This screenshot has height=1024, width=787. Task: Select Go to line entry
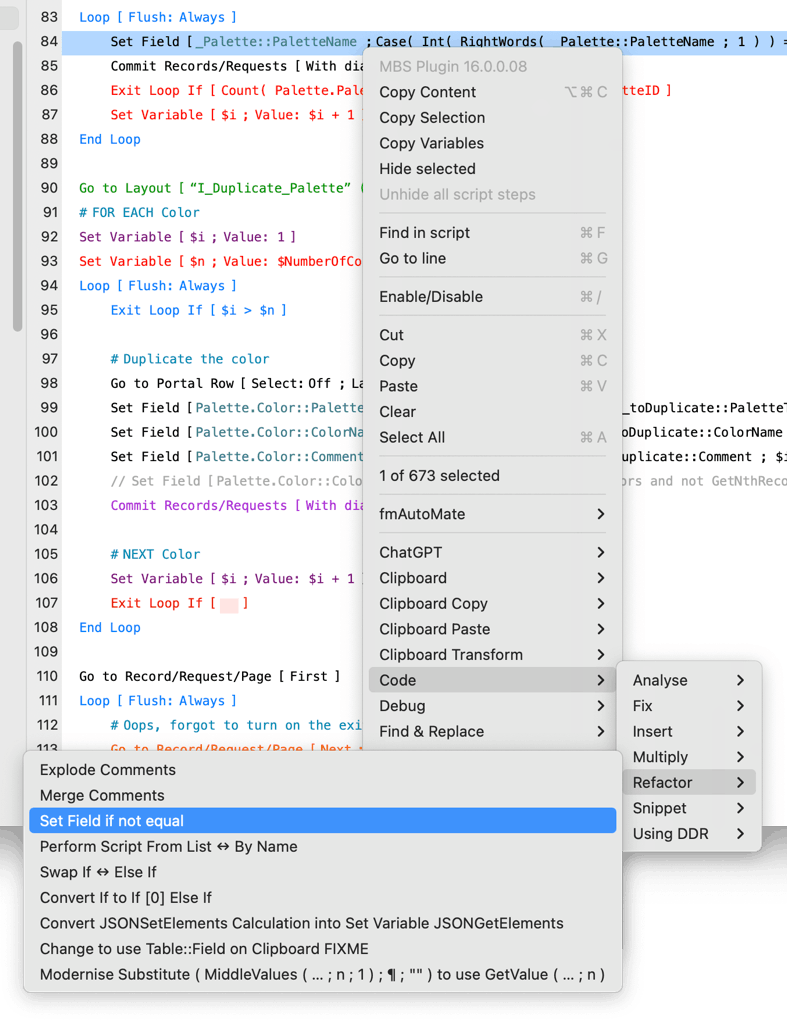(492, 258)
